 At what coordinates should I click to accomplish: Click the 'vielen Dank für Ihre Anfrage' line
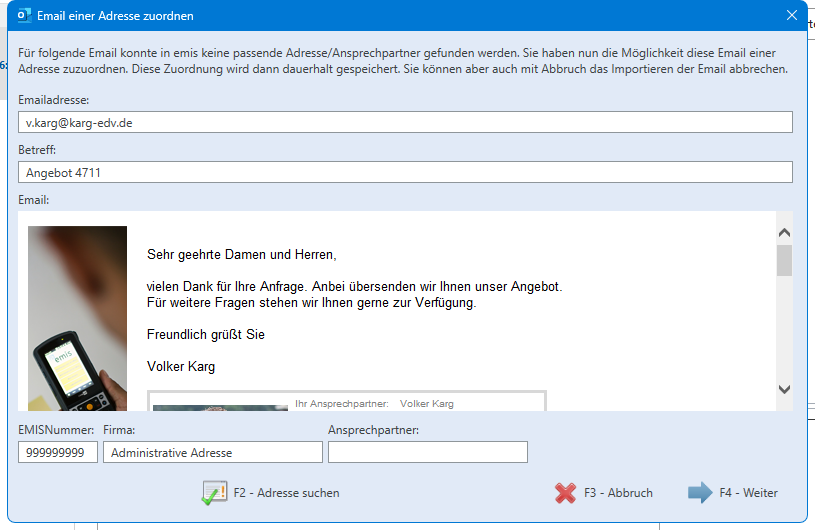(x=354, y=286)
